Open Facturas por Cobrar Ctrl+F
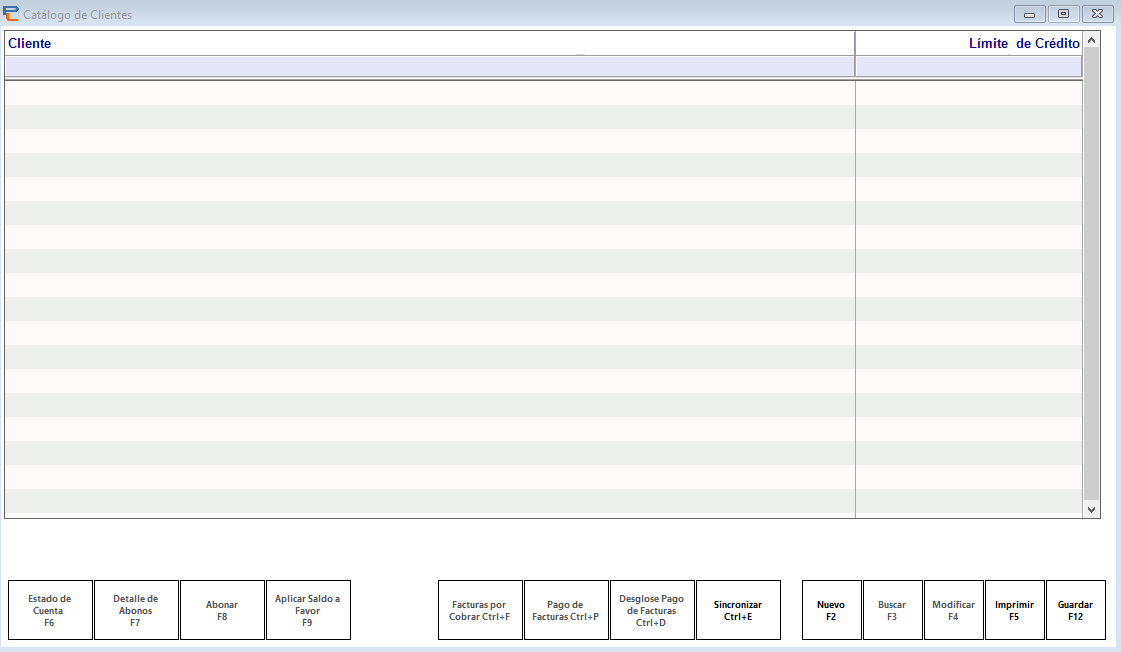1121x652 pixels. pos(480,610)
